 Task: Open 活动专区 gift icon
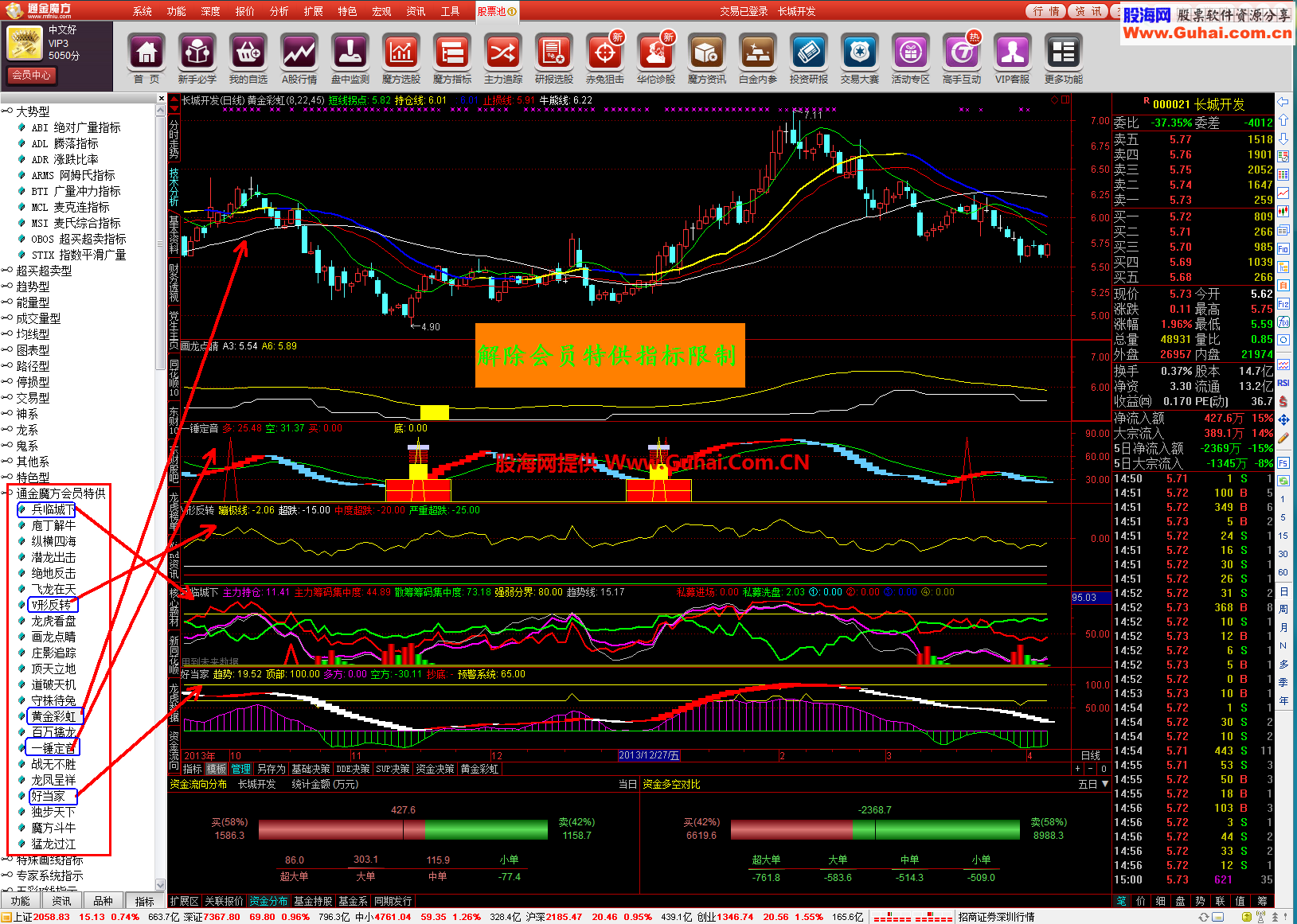(x=911, y=58)
